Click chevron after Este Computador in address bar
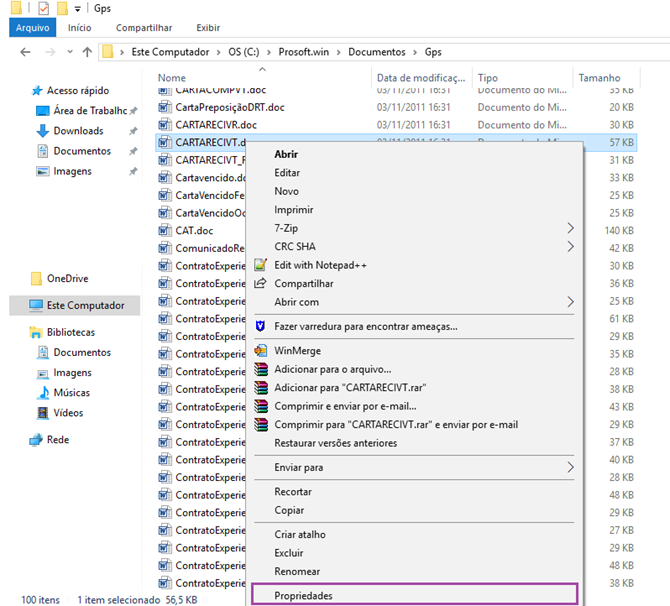Viewport: 670px width, 606px height. pos(218,52)
